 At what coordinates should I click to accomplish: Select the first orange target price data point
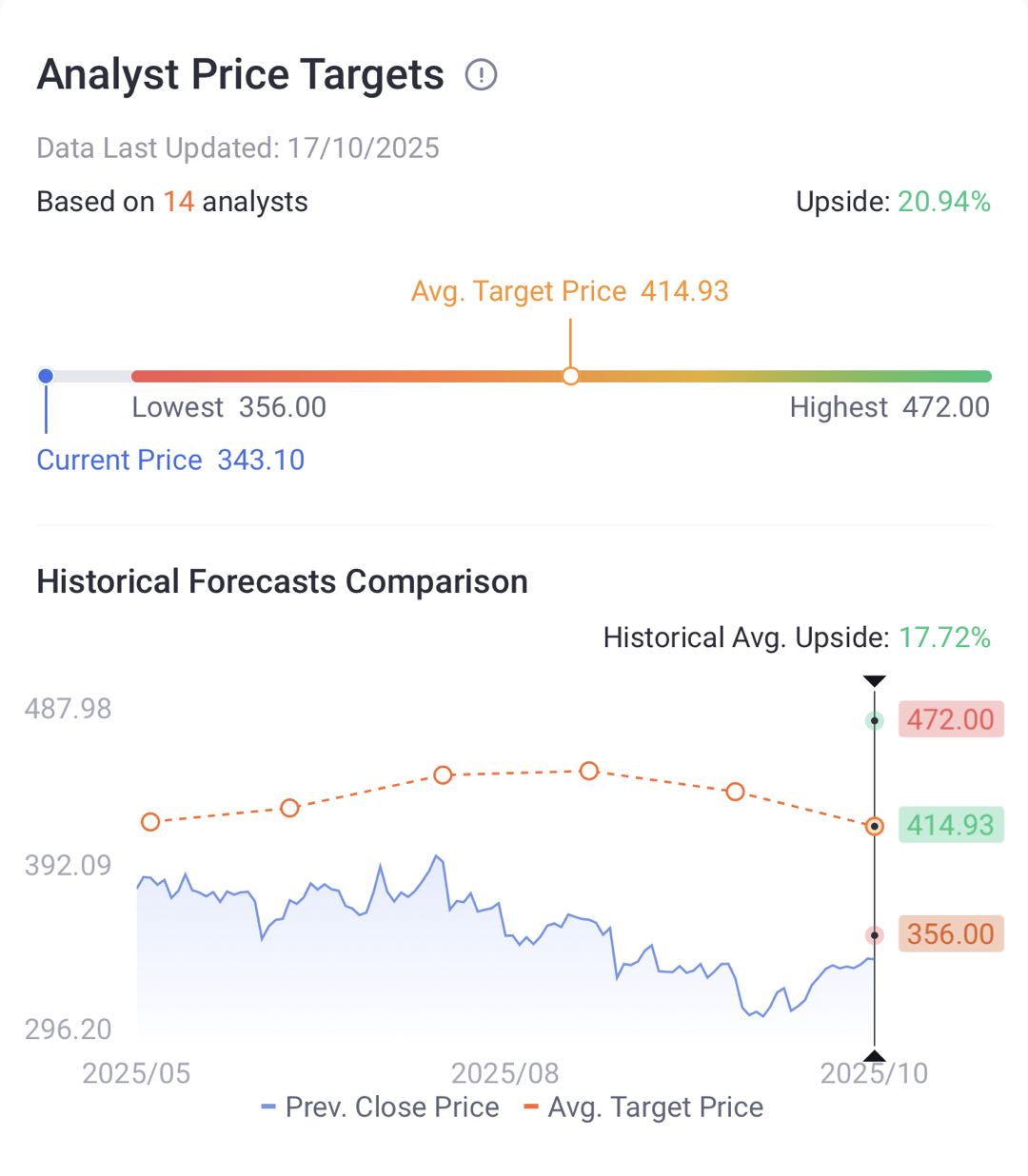pyautogui.click(x=150, y=822)
